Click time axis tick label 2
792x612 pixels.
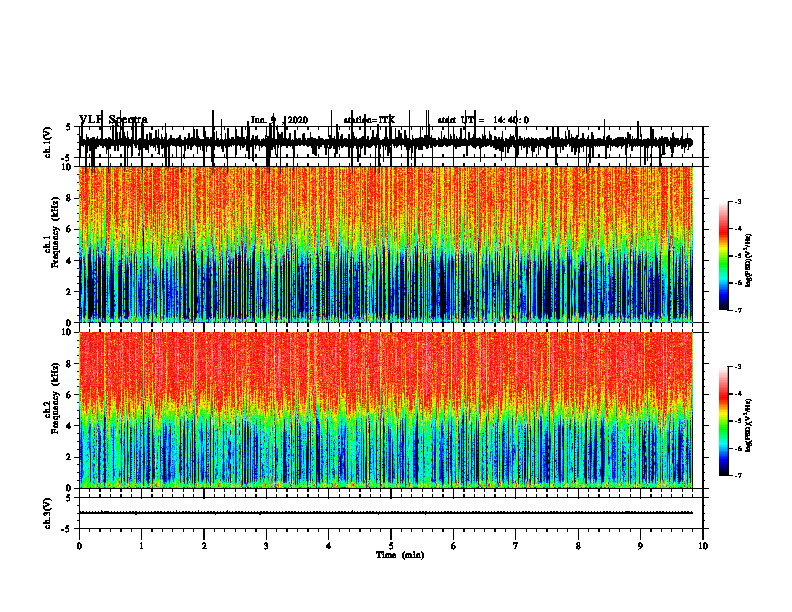(204, 546)
